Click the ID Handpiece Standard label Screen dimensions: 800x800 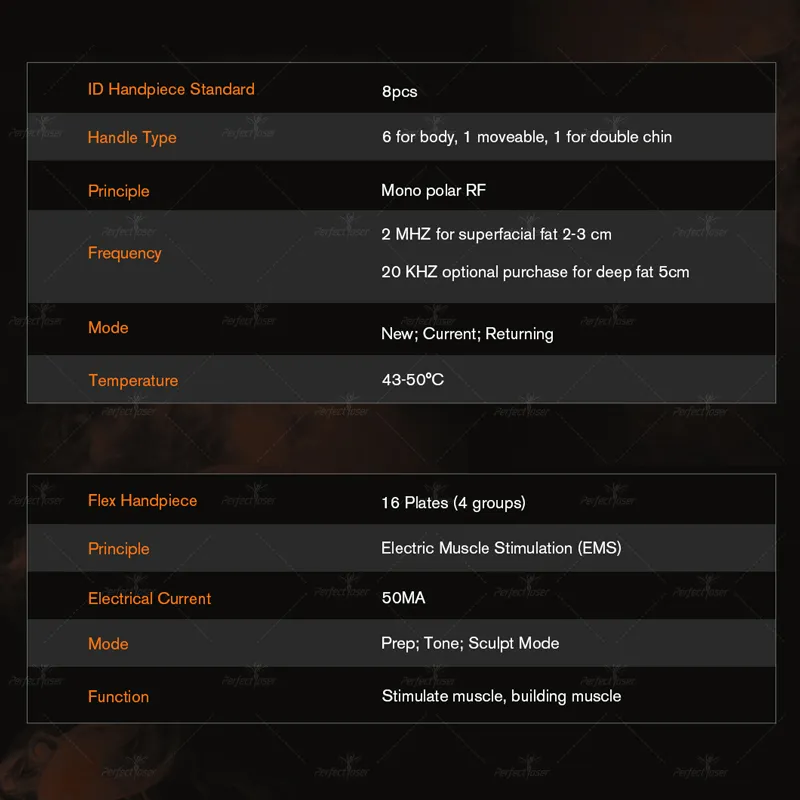pyautogui.click(x=171, y=89)
